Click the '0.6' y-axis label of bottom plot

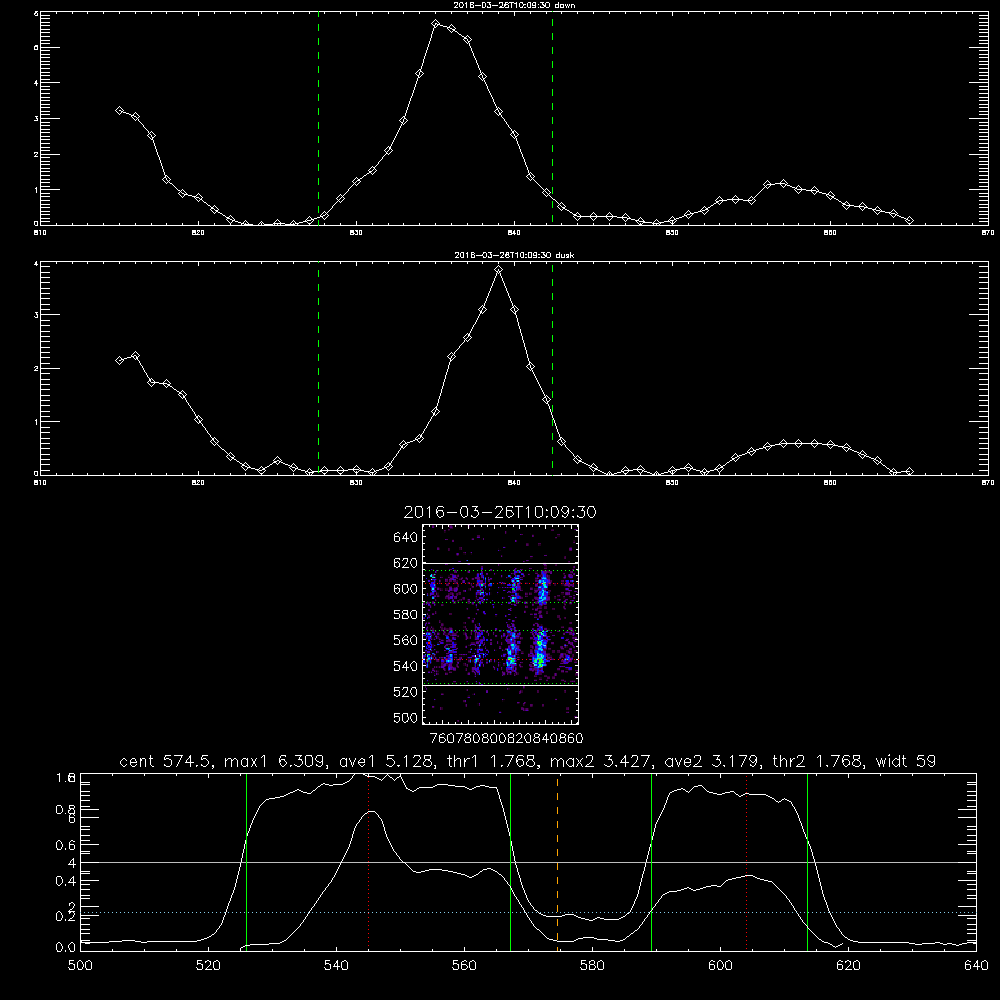(66, 845)
